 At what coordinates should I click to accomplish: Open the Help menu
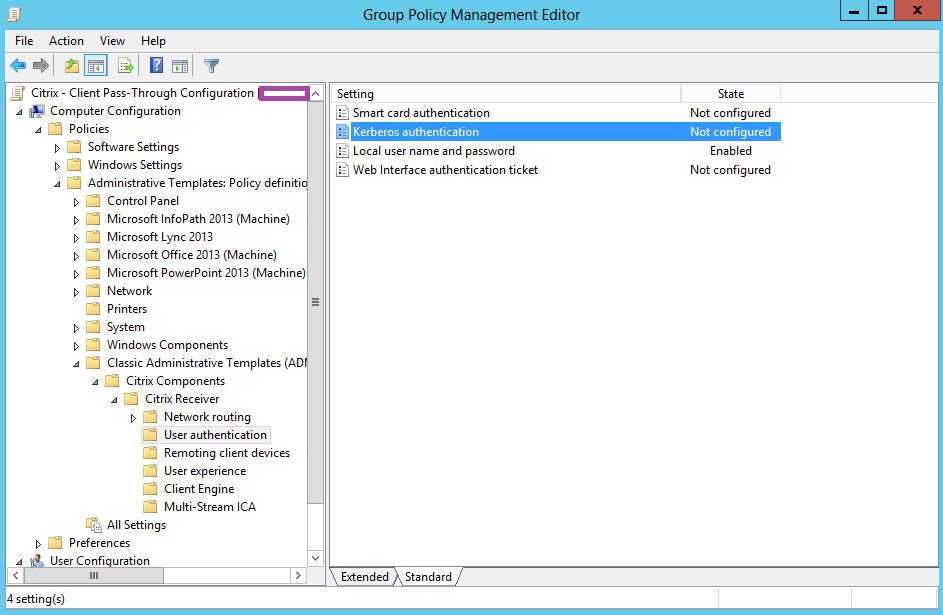(x=153, y=41)
